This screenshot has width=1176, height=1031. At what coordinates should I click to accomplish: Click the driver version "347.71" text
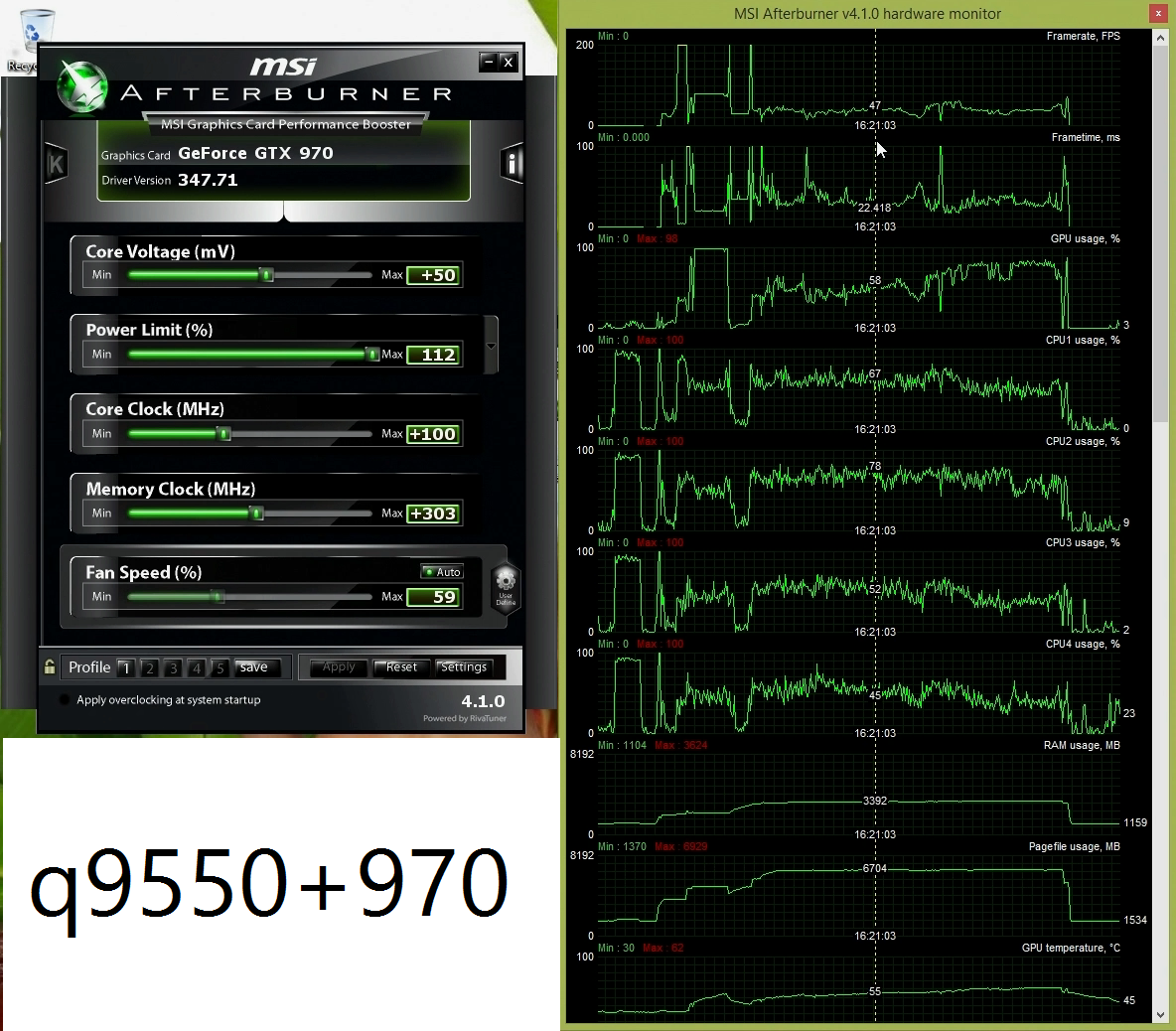[208, 180]
